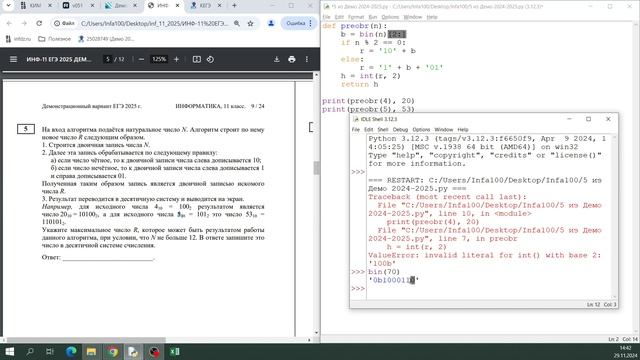Print the PDF document
Image resolution: width=640 pixels, height=360 pixels.
[291, 59]
